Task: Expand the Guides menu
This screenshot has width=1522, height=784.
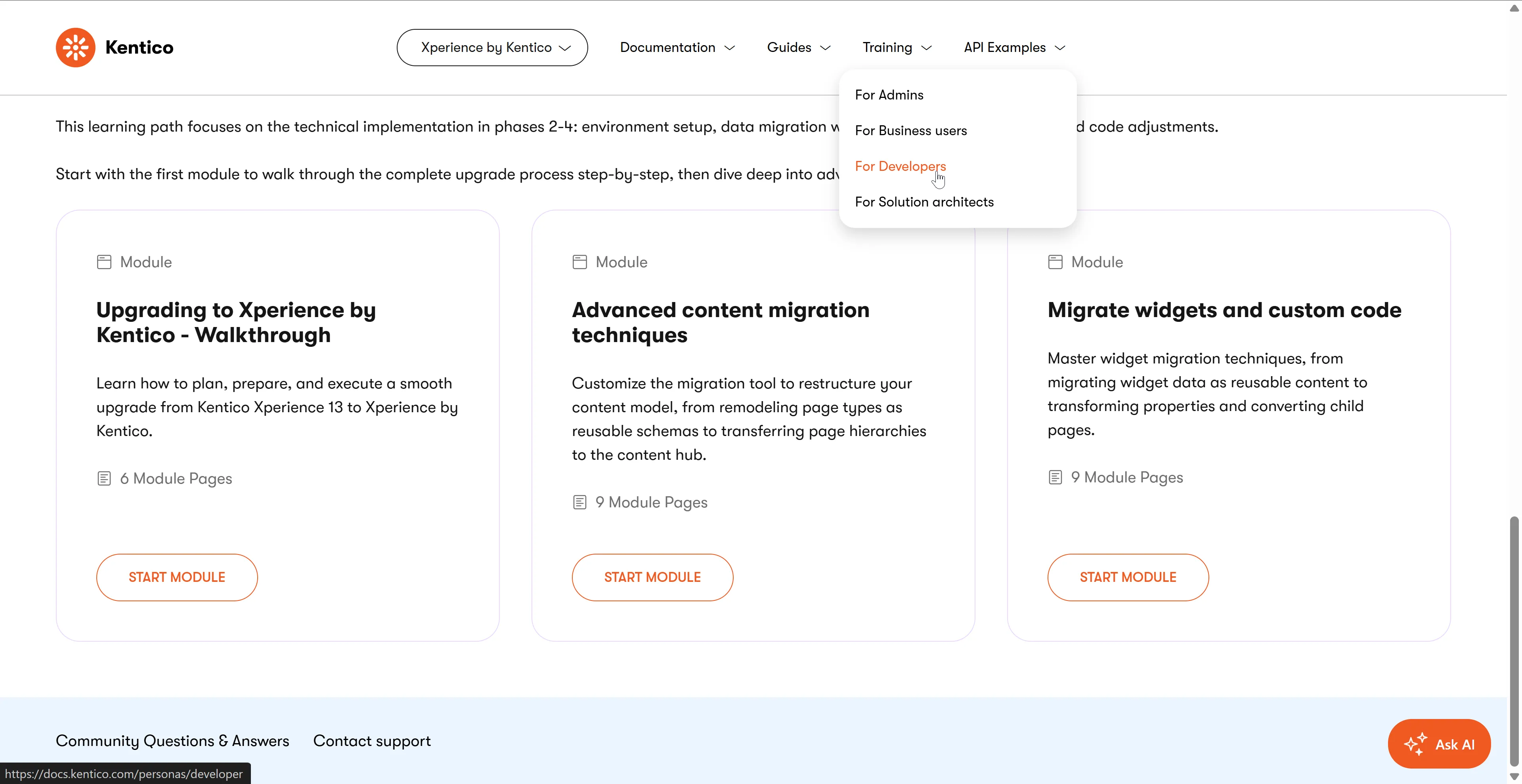Action: tap(799, 47)
